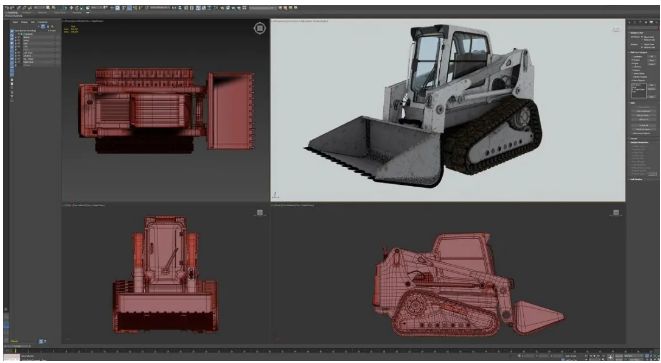
Task: Switch to the Object Paint ribbon tab
Action: [60, 12]
